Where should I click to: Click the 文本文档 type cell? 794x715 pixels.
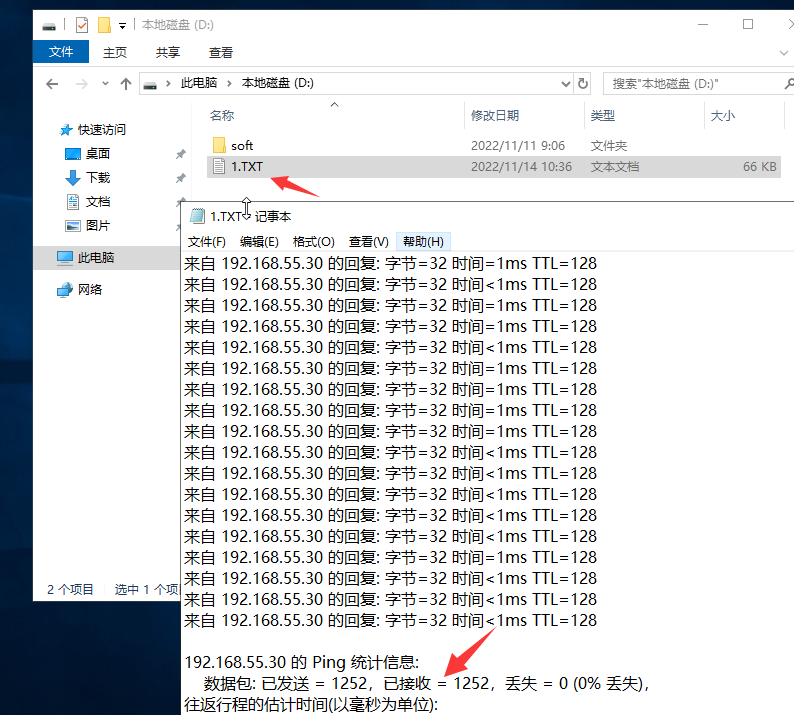click(615, 167)
